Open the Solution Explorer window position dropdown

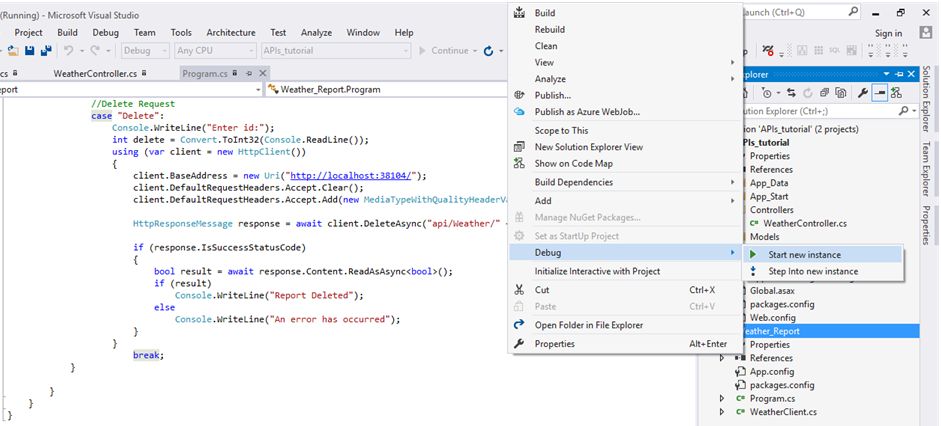[x=887, y=74]
